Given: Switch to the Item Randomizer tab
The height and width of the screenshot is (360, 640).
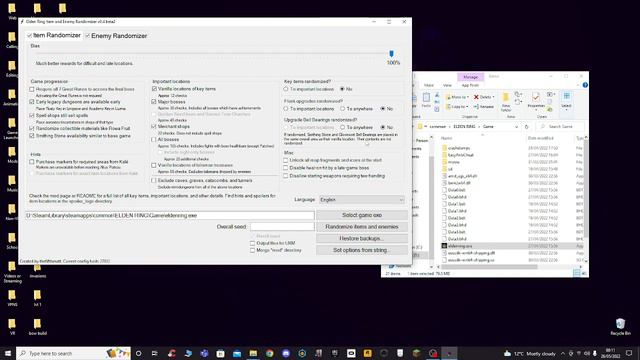Looking at the screenshot, I should click(x=53, y=36).
